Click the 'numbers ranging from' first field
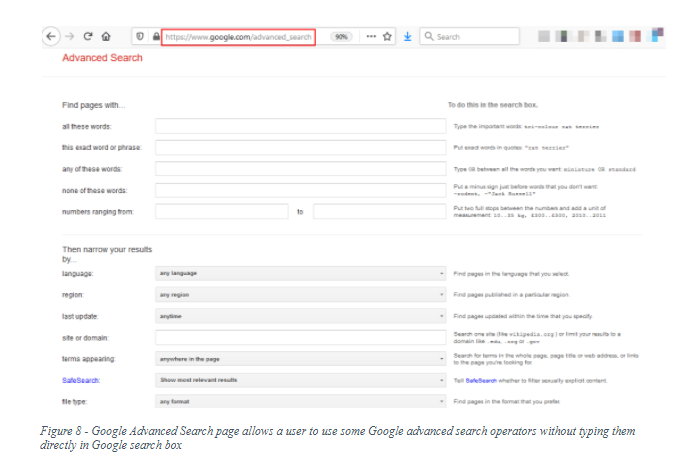 pos(222,212)
